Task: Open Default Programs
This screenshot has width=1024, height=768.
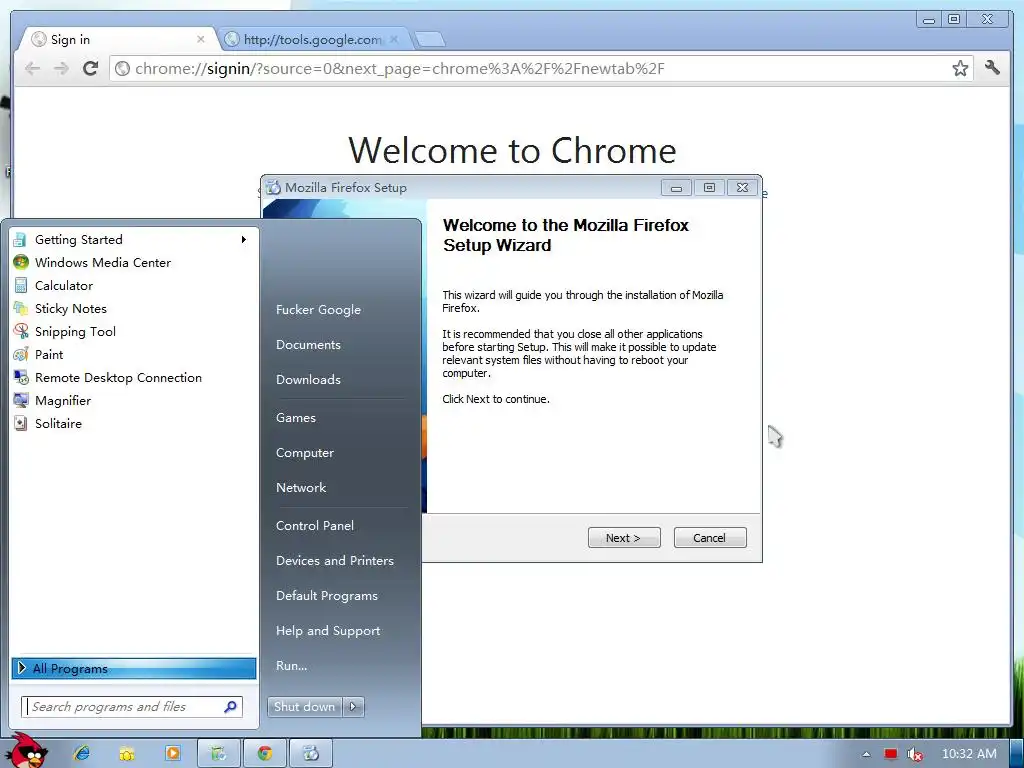Action: [x=327, y=596]
